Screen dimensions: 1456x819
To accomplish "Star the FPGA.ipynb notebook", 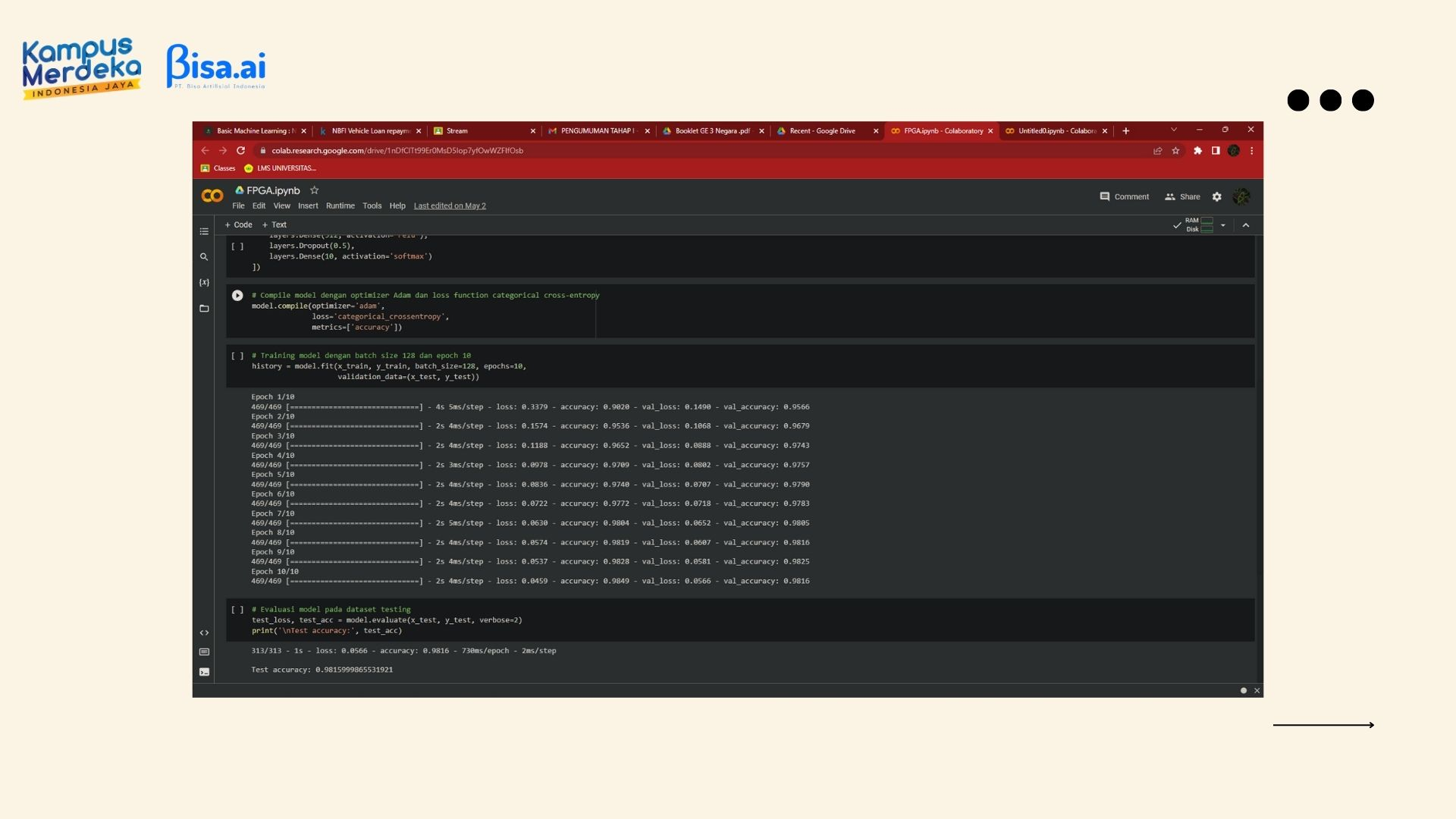I will click(x=314, y=190).
